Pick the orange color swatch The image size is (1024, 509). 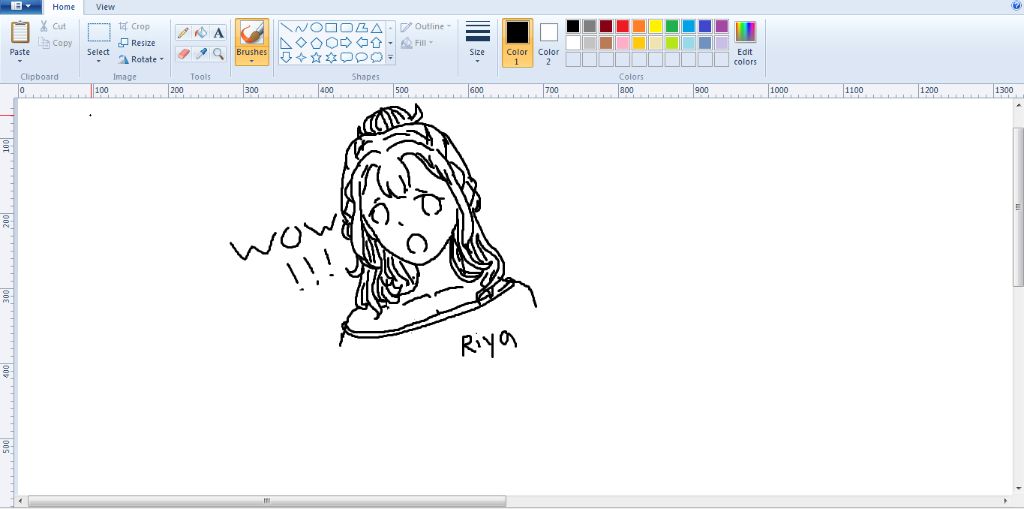coord(639,26)
